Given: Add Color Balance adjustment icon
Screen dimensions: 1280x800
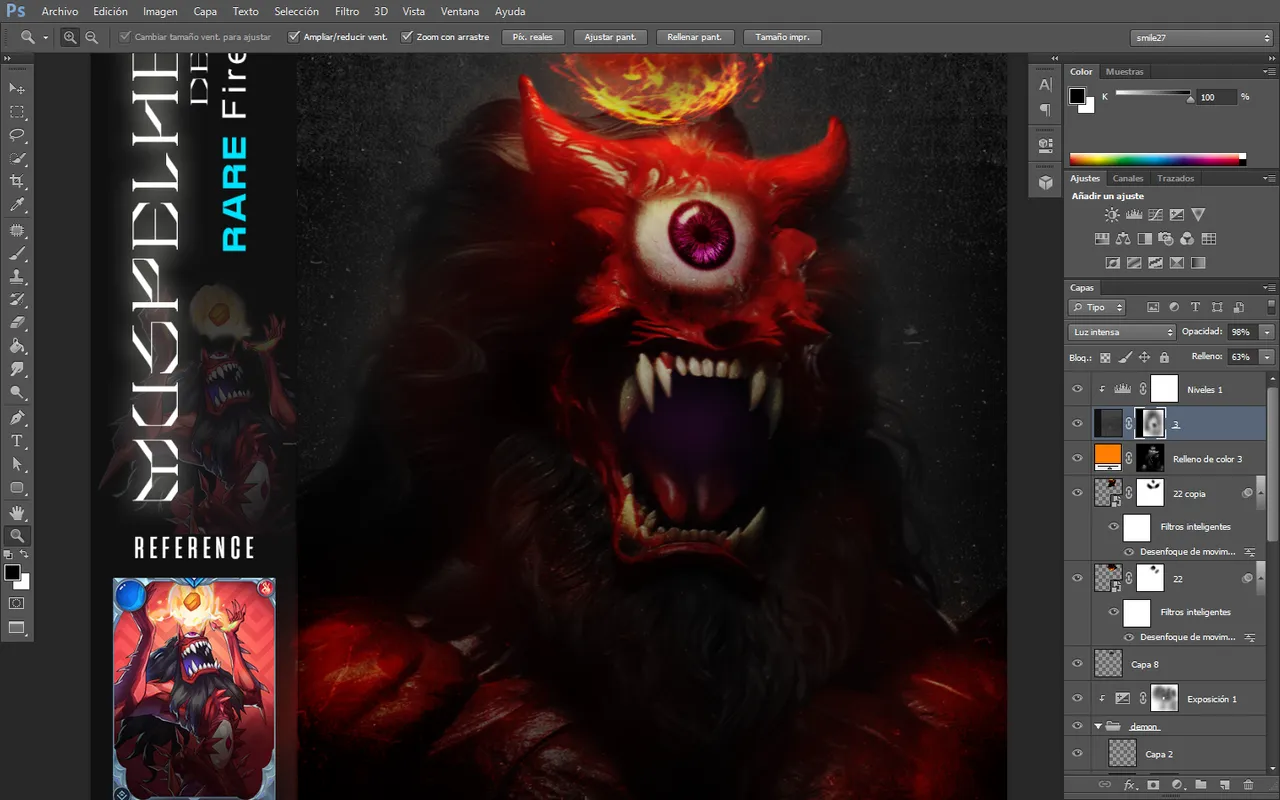Looking at the screenshot, I should pos(1123,239).
